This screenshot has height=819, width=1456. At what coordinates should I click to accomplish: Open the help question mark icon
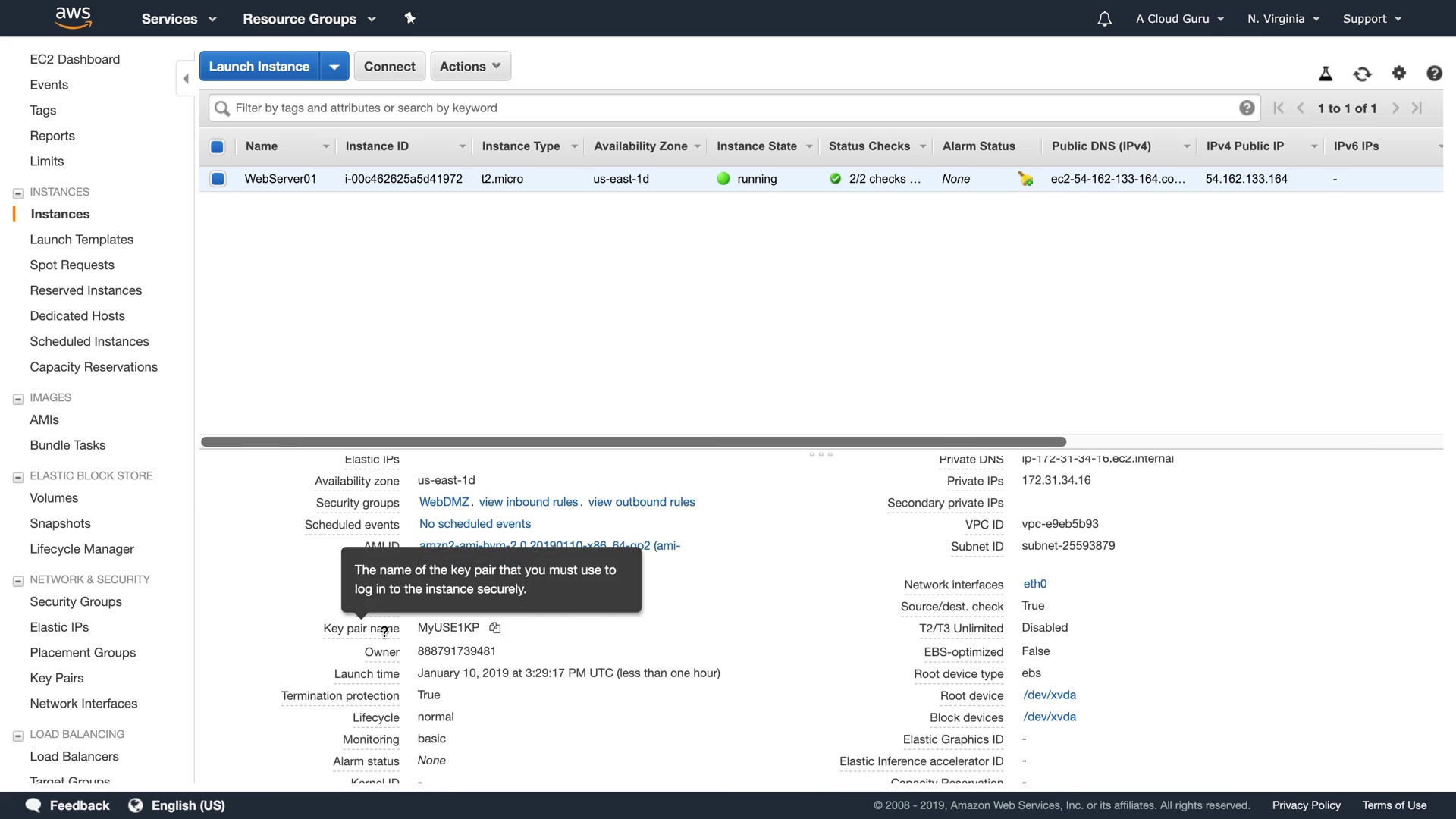click(1434, 74)
